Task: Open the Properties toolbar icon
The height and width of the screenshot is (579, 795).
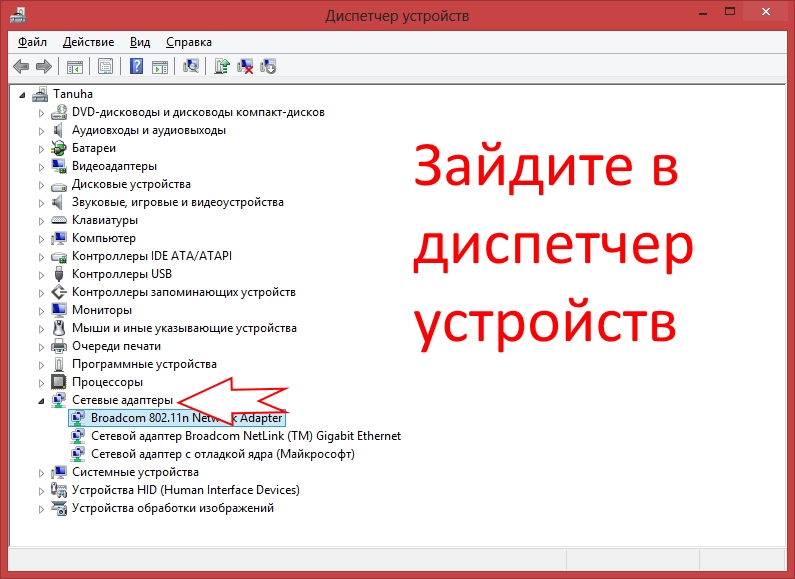Action: tap(105, 66)
